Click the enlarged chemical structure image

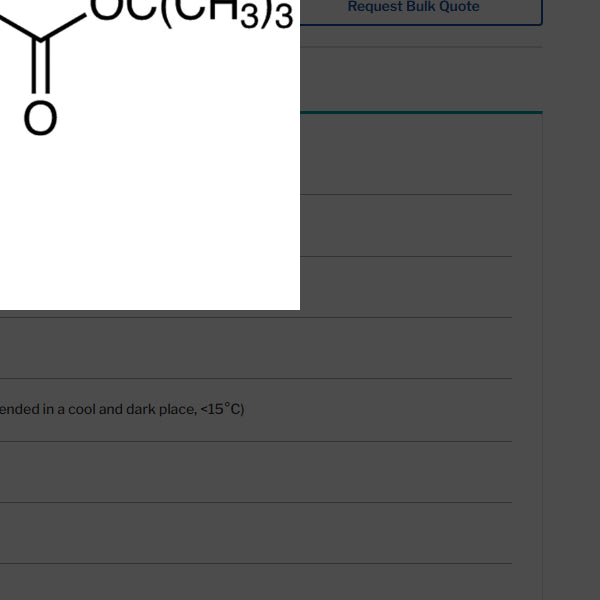click(x=150, y=155)
